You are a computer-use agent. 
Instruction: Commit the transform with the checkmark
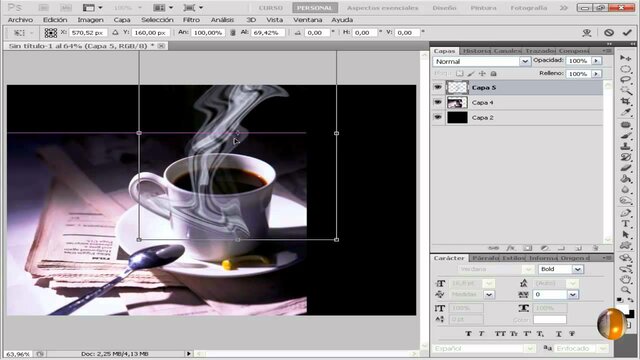[627, 32]
